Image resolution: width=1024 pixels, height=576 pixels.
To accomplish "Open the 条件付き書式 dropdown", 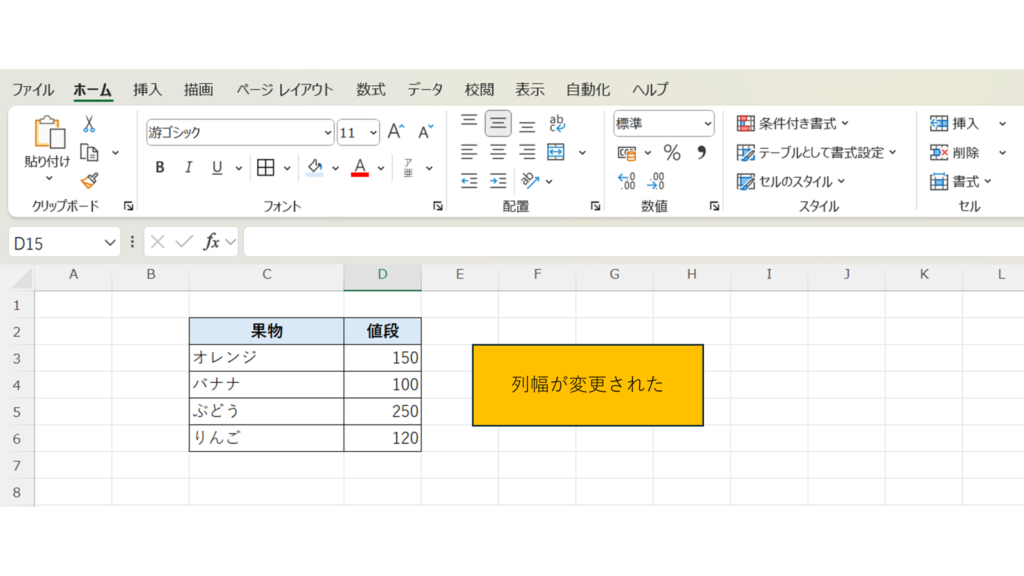I will tap(793, 124).
